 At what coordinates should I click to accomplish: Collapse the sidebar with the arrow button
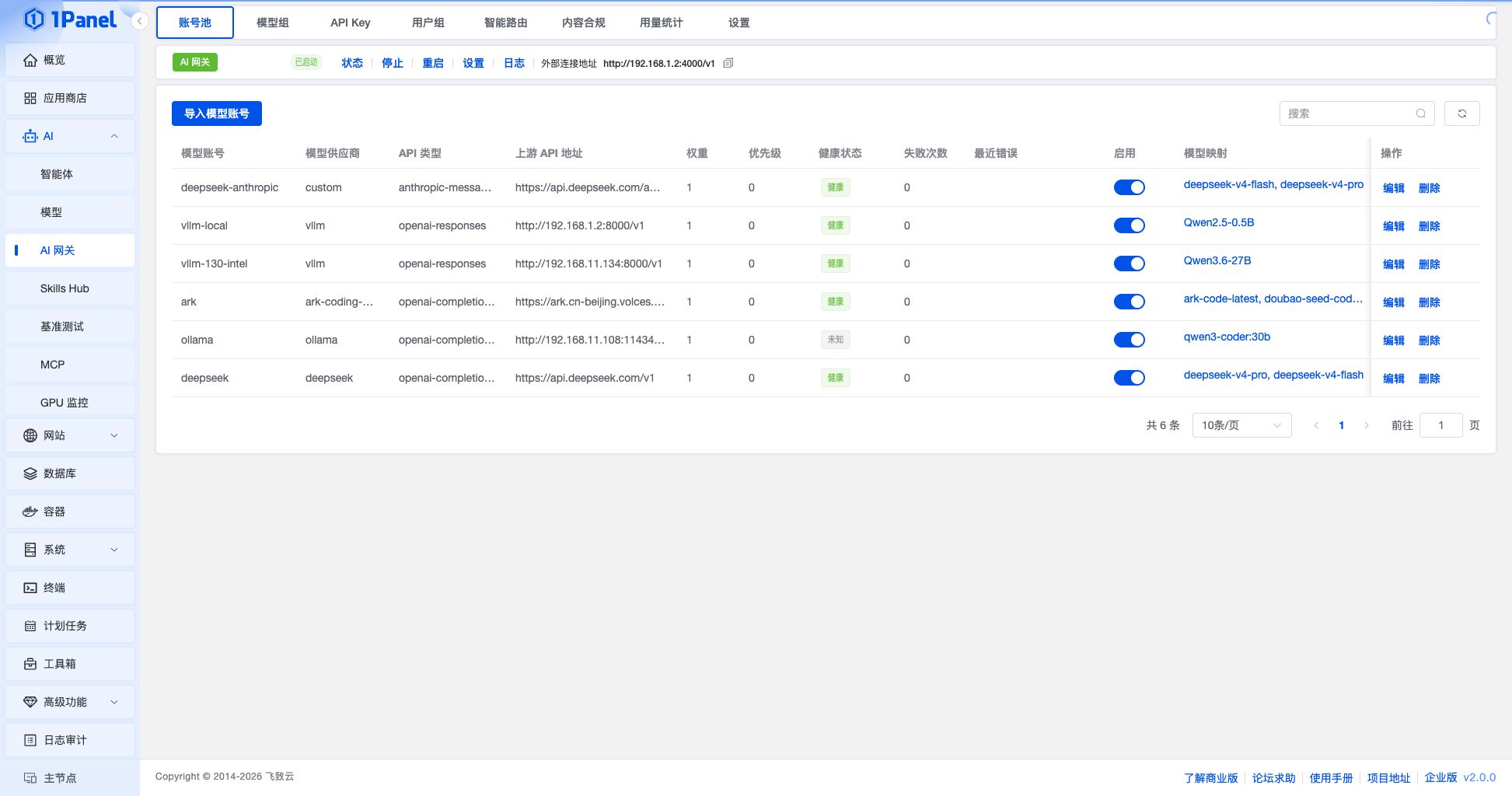tap(139, 21)
